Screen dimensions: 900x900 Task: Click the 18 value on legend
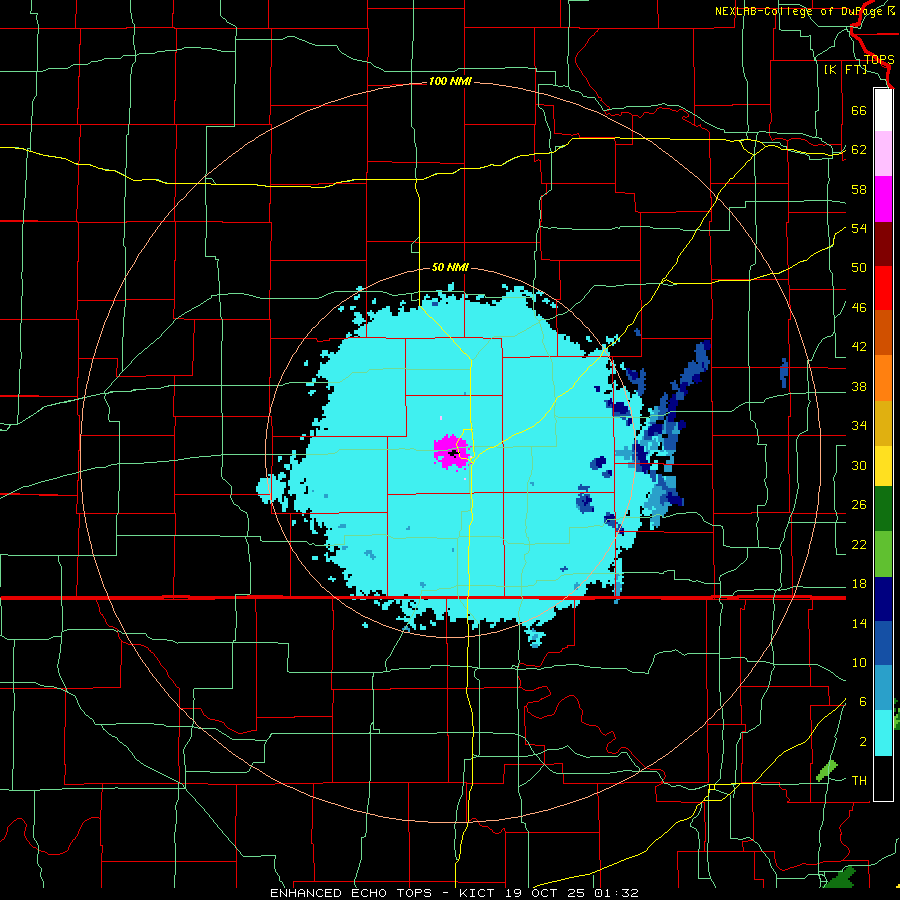(x=859, y=584)
